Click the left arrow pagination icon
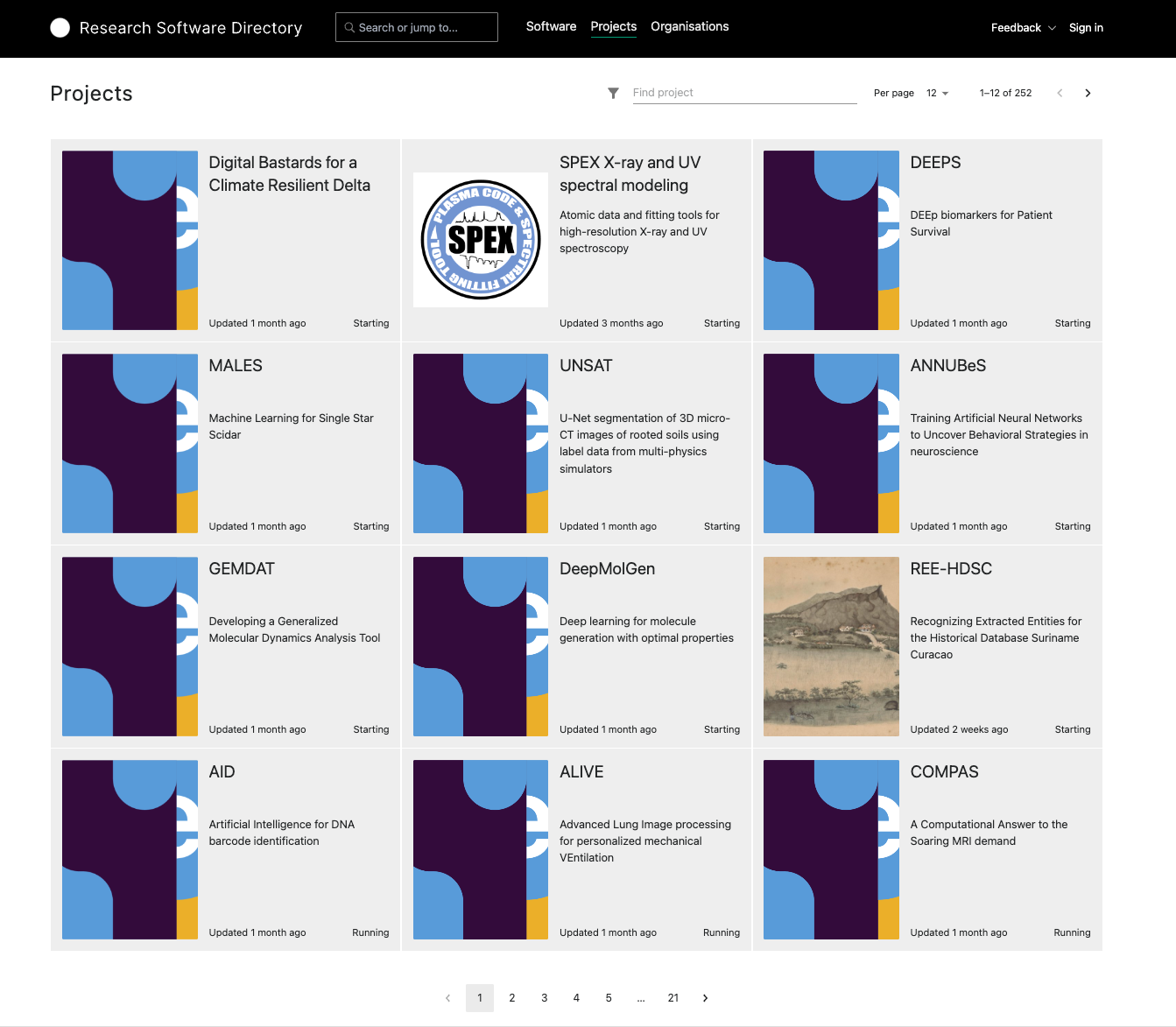Image resolution: width=1176 pixels, height=1027 pixels. (x=1060, y=93)
